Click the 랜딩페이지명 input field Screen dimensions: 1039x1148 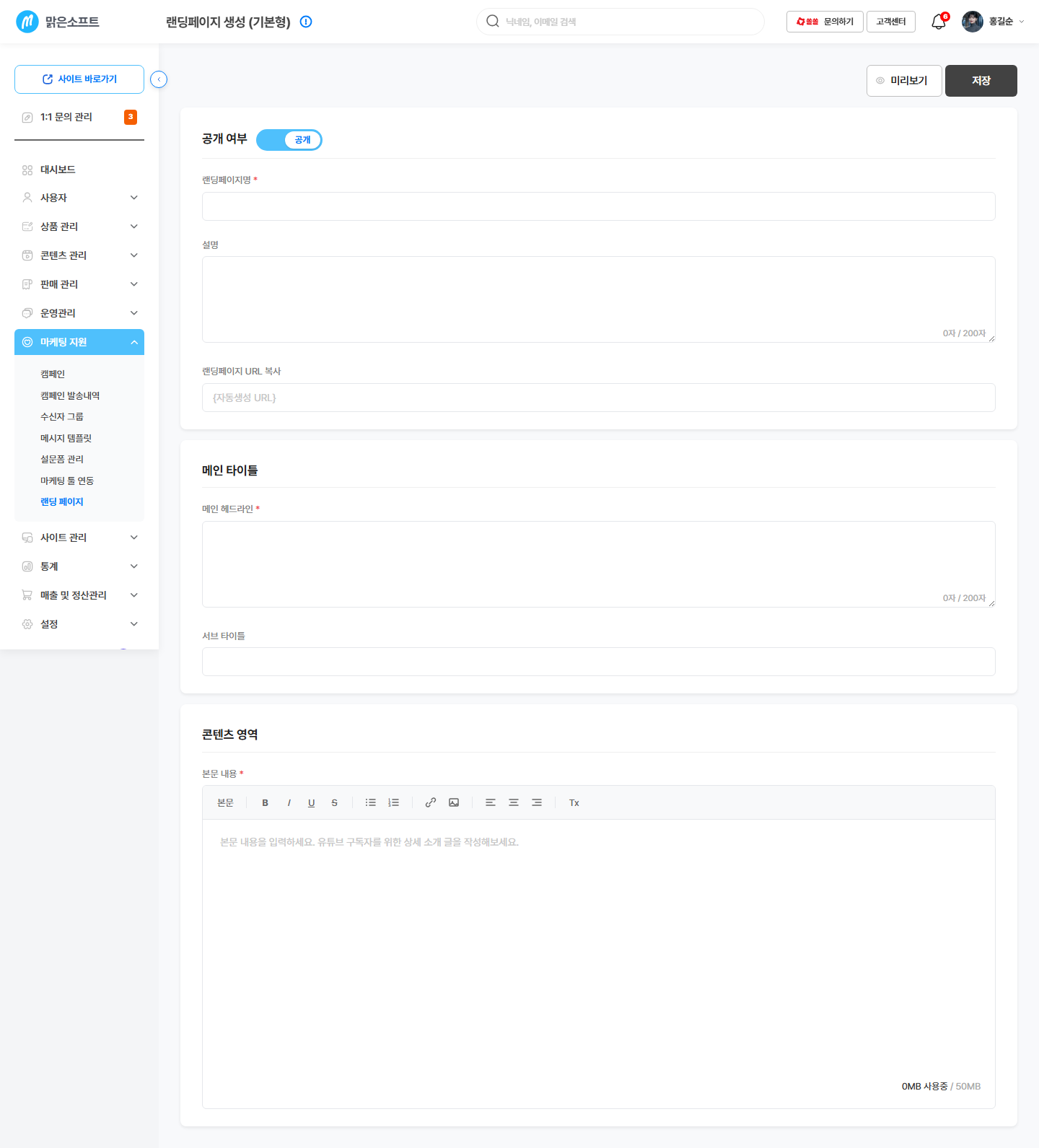click(x=599, y=206)
